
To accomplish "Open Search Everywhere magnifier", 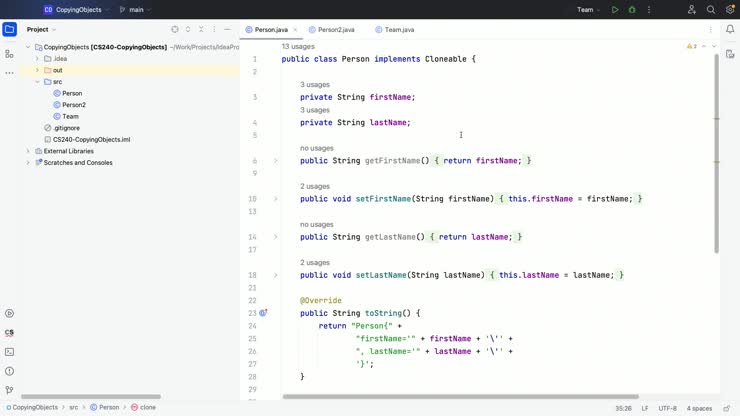I will click(711, 9).
